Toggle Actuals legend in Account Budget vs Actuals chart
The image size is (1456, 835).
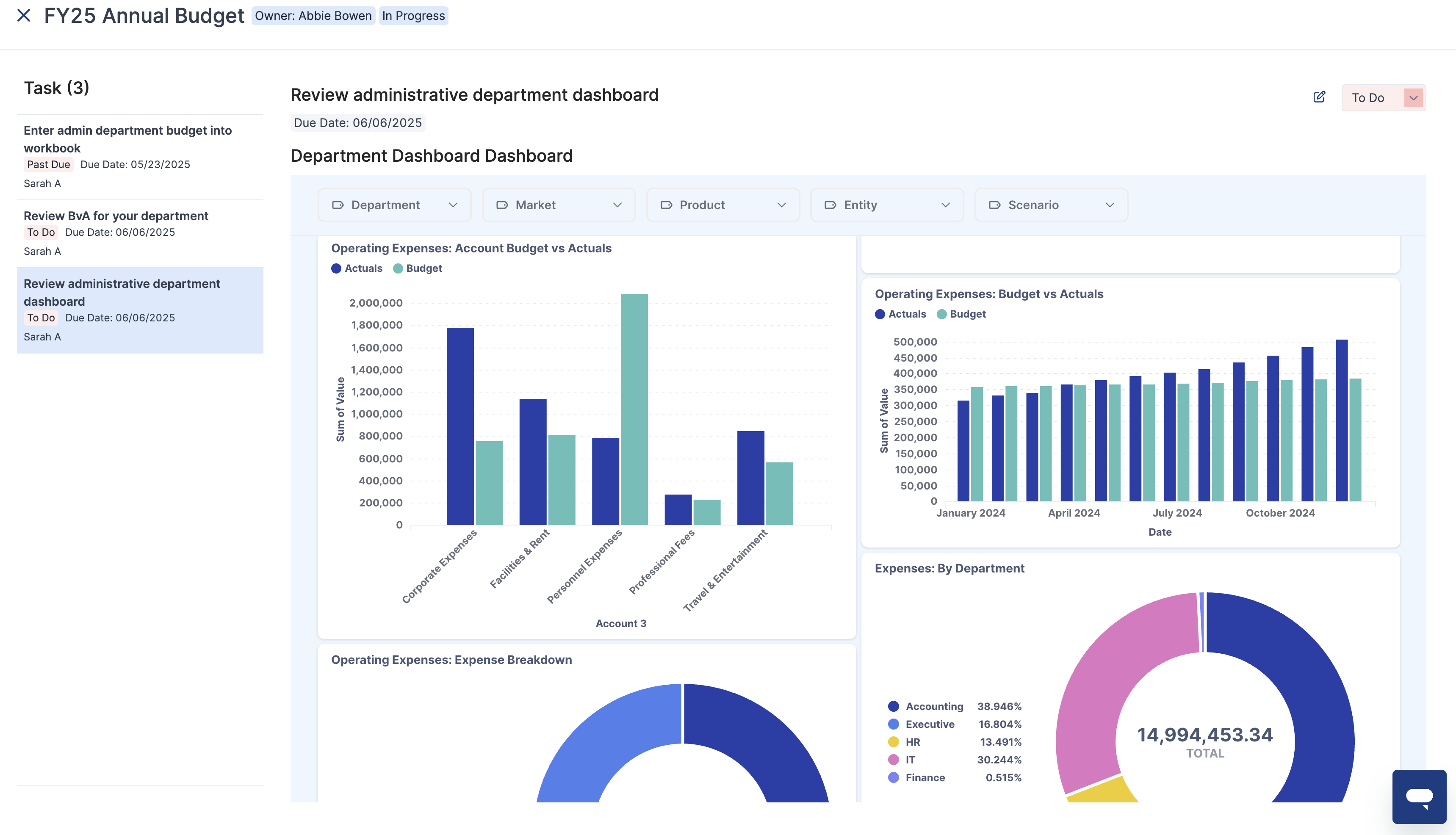tap(357, 268)
